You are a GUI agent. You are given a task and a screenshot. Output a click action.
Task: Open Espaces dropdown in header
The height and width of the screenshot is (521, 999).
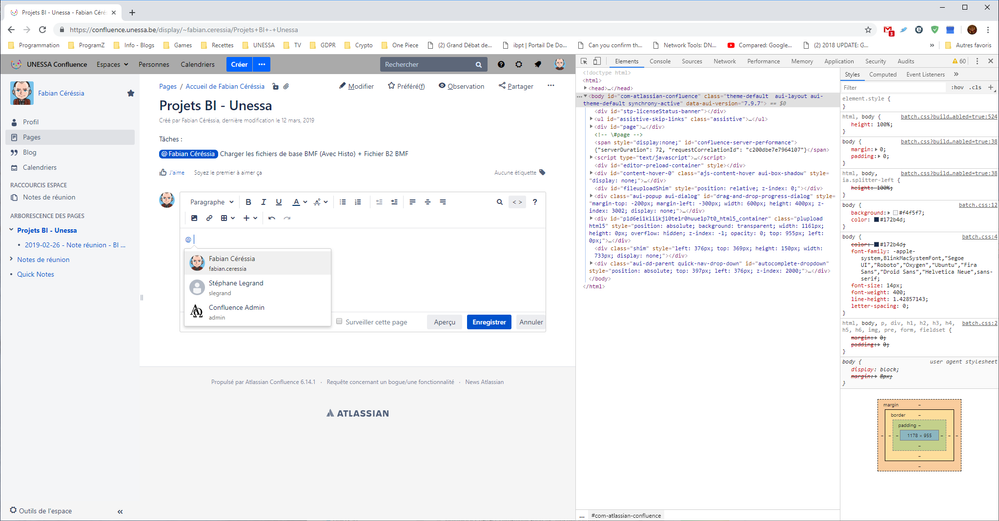112,64
